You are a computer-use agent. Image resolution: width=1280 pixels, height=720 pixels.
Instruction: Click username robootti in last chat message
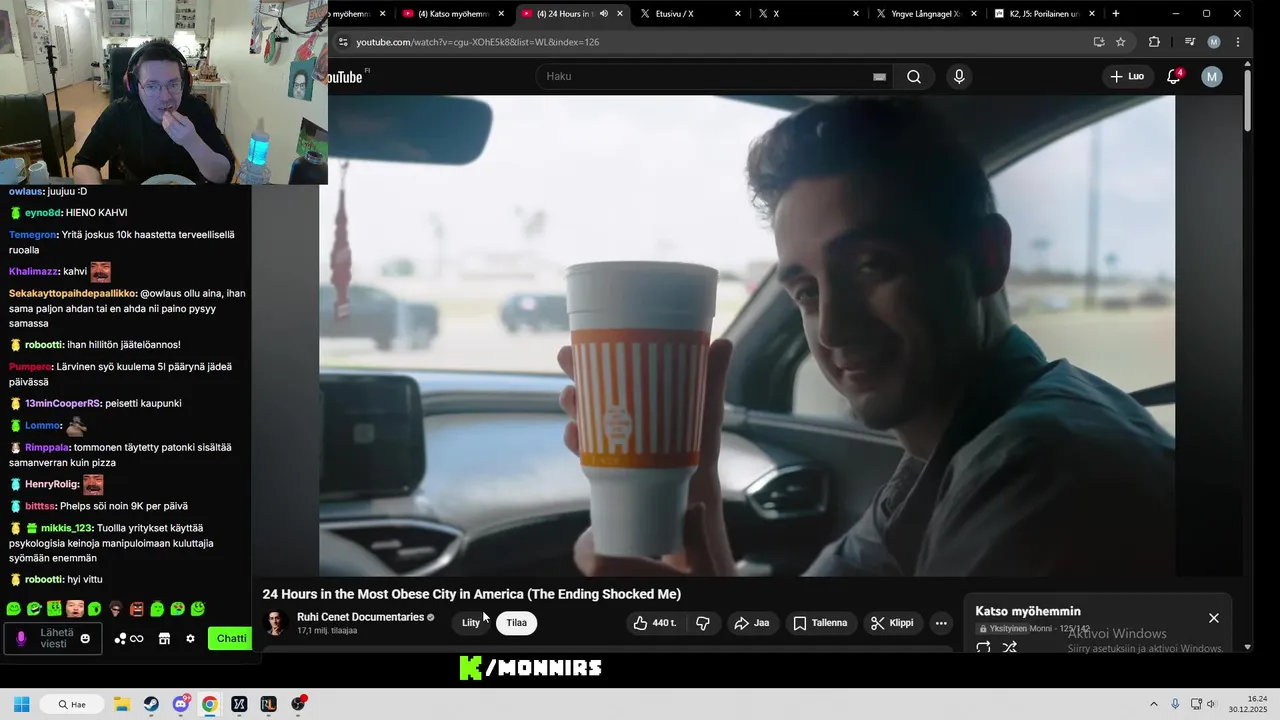point(44,579)
